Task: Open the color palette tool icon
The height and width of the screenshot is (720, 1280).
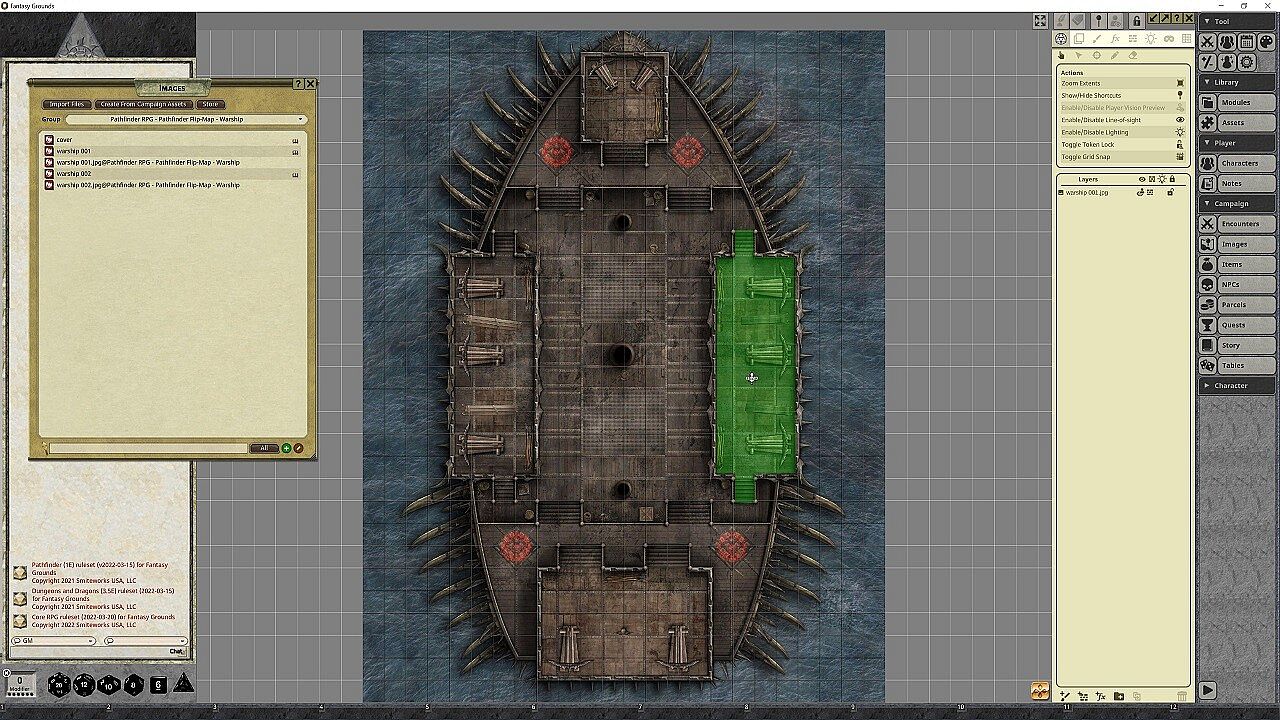Action: click(1266, 42)
